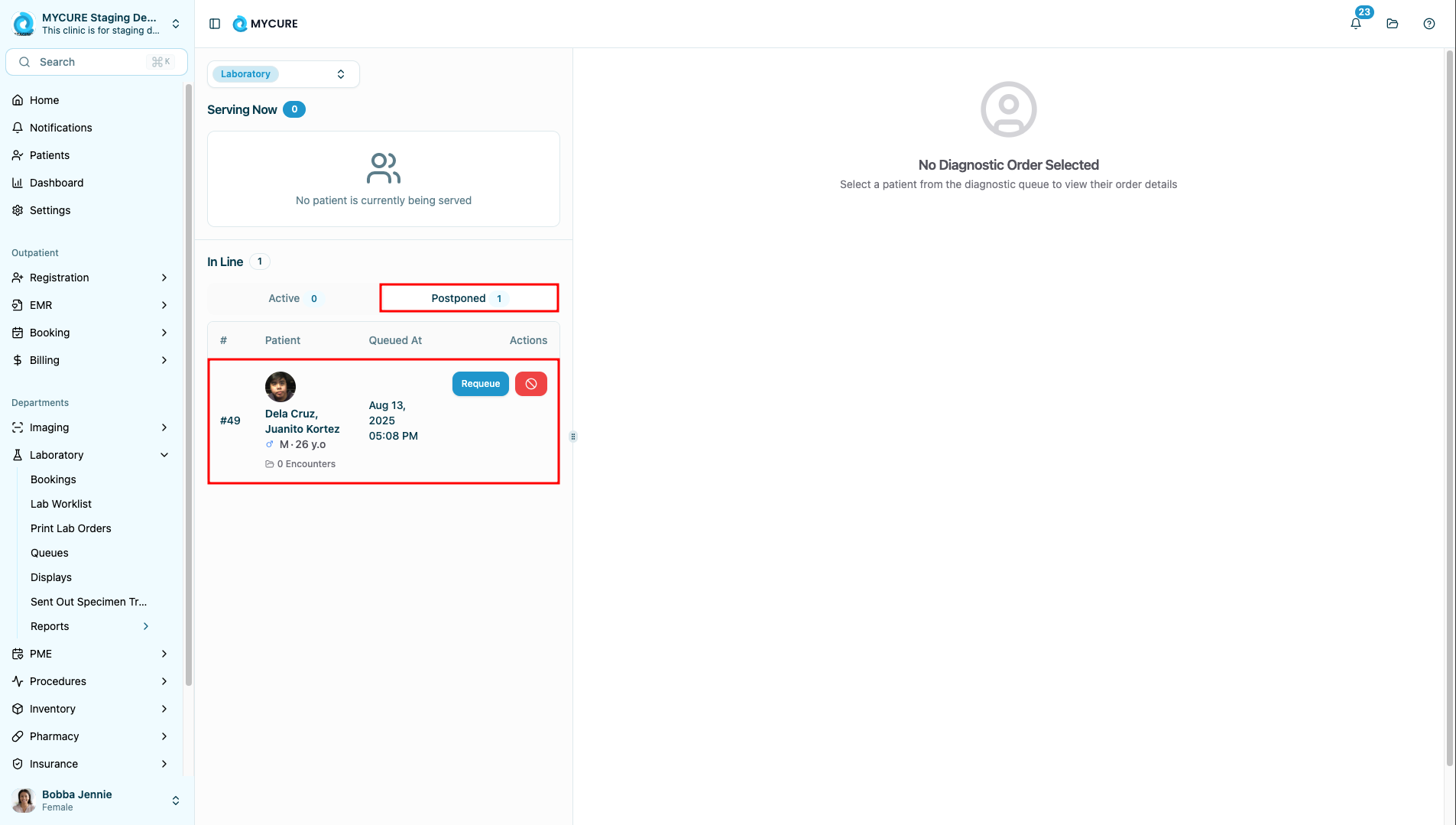Expand the Reports submenu chevron
1456x825 pixels.
click(146, 626)
